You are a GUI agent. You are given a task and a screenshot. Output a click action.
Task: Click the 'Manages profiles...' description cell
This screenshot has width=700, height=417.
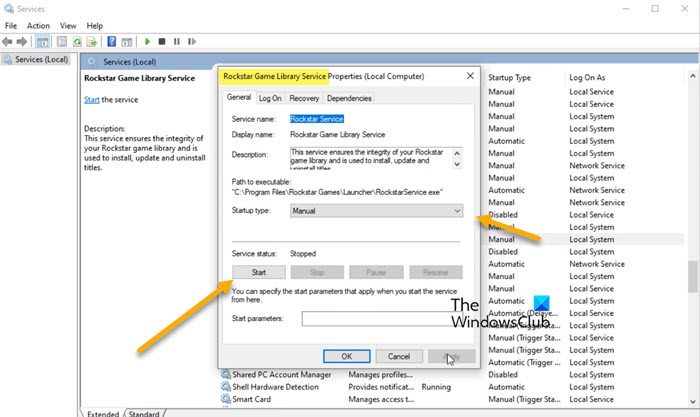[x=380, y=375]
